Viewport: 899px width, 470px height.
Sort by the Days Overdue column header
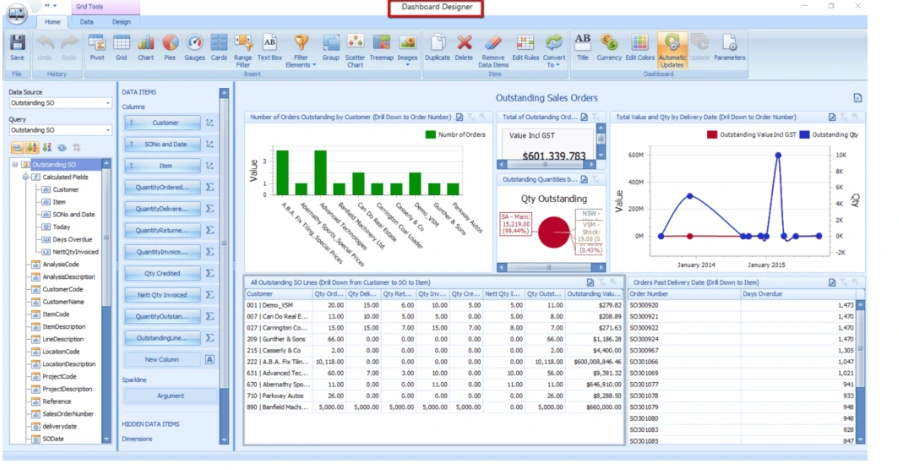pyautogui.click(x=800, y=294)
